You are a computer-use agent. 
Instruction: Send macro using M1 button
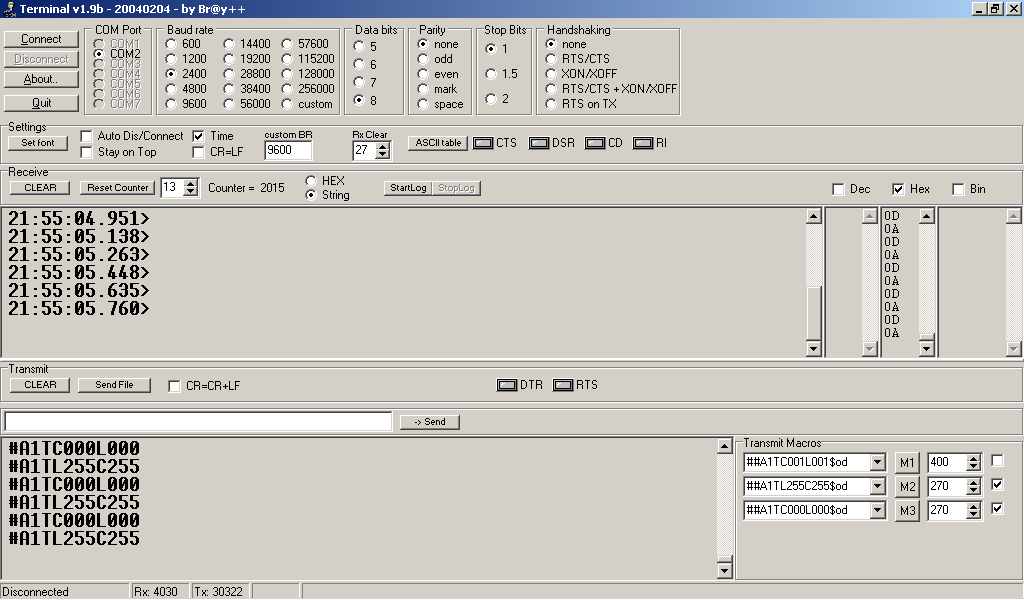(x=906, y=462)
